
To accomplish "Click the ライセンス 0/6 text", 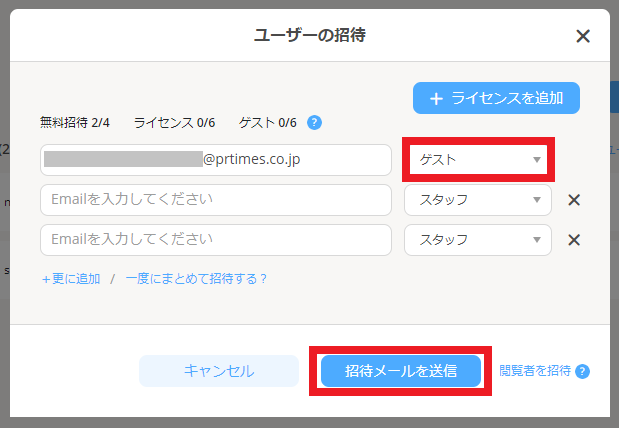I will pyautogui.click(x=174, y=122).
